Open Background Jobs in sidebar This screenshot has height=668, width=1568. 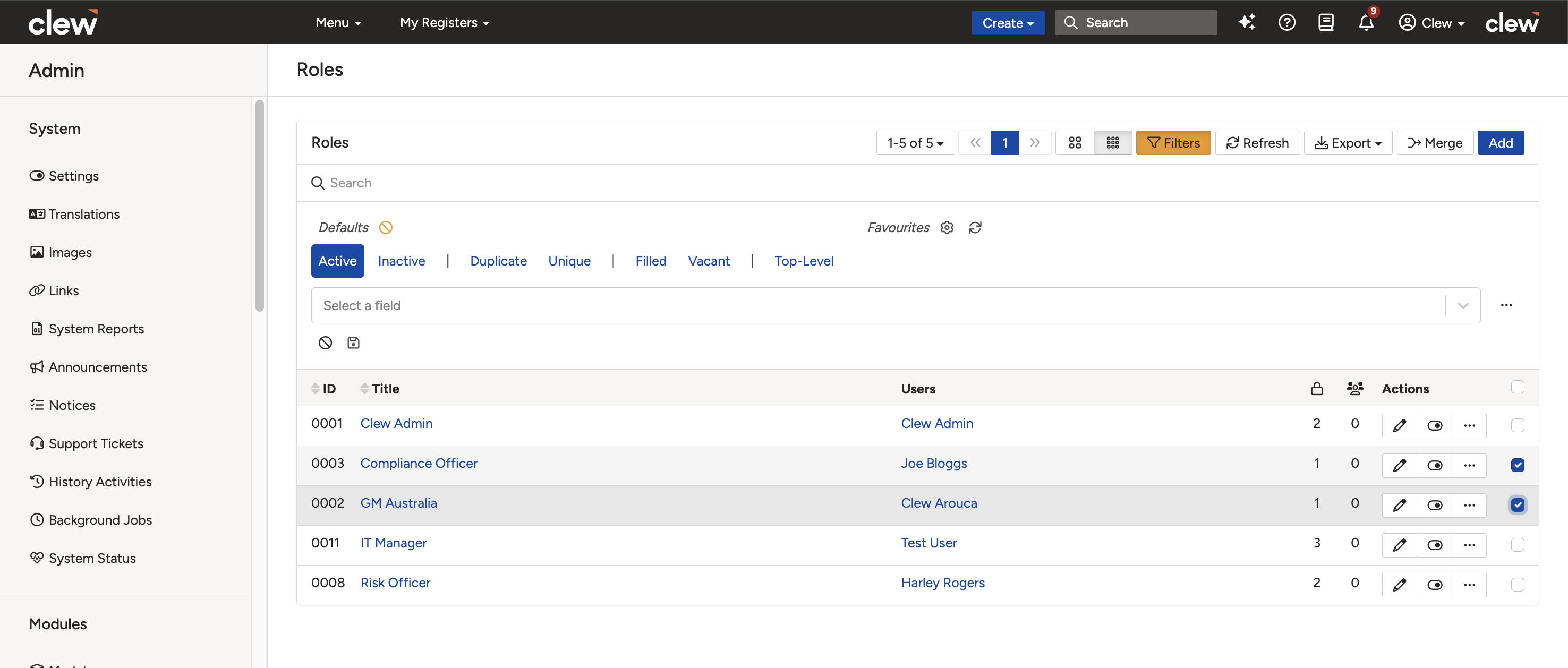tap(91, 520)
